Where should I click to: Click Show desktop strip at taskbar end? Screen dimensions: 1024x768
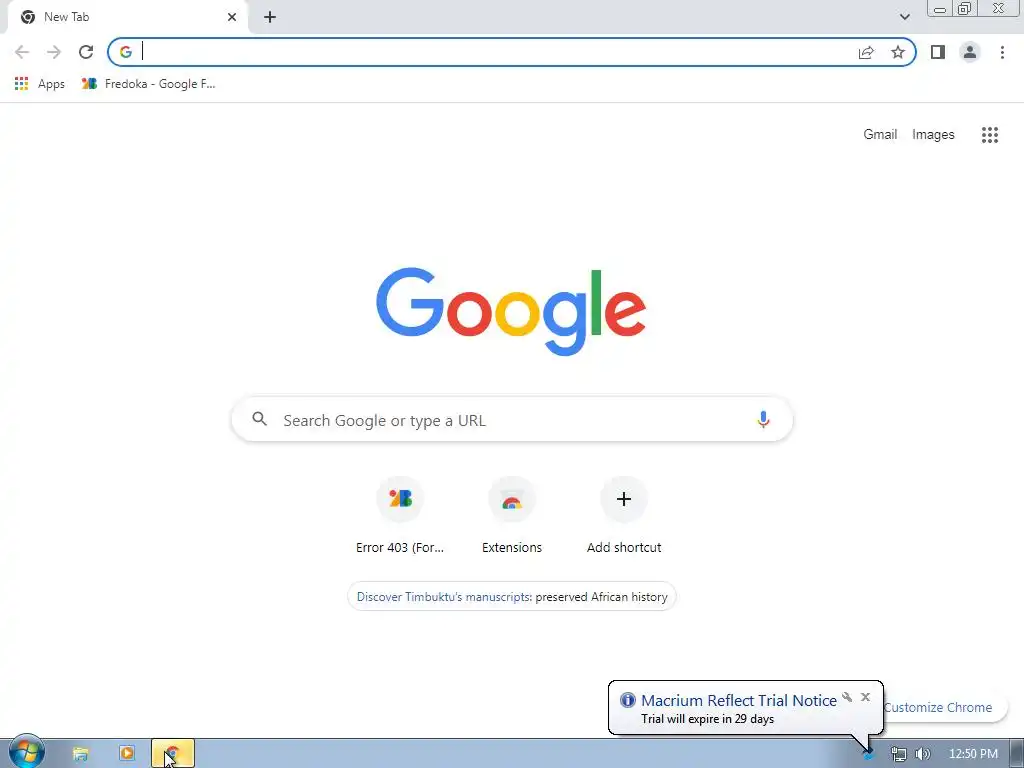1017,754
